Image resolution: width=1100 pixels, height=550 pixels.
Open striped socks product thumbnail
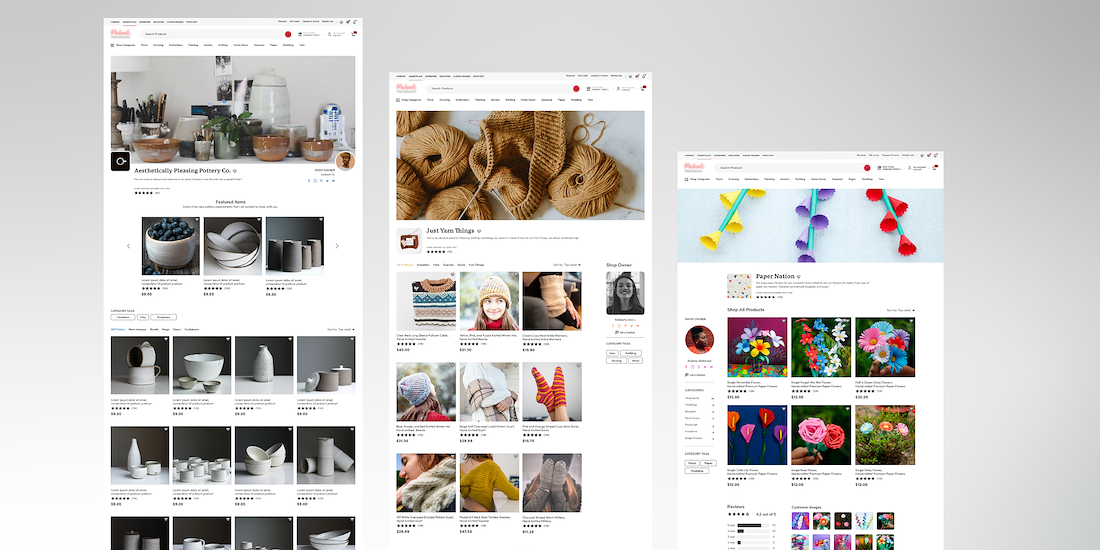click(552, 391)
